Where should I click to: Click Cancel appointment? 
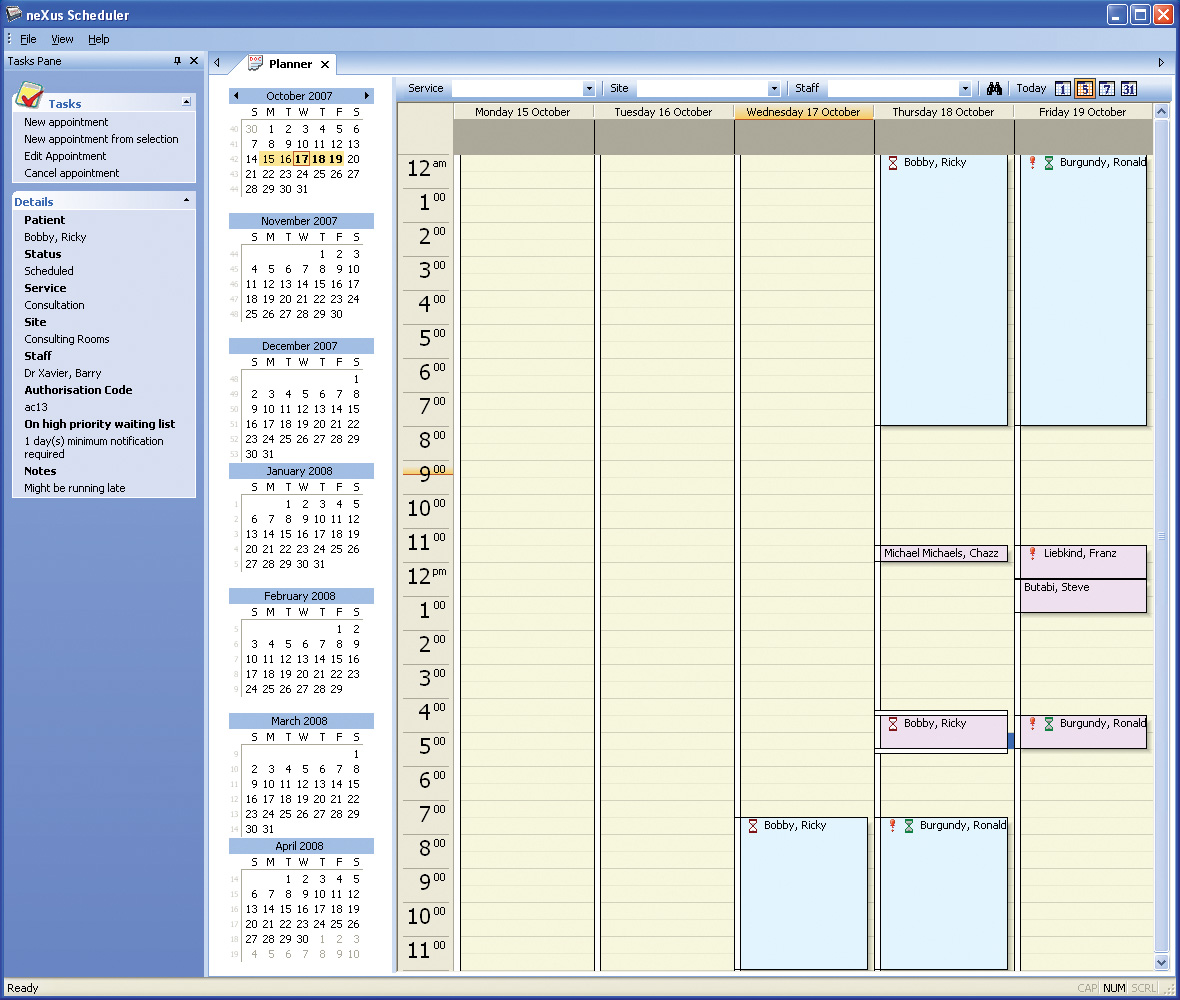coord(71,173)
